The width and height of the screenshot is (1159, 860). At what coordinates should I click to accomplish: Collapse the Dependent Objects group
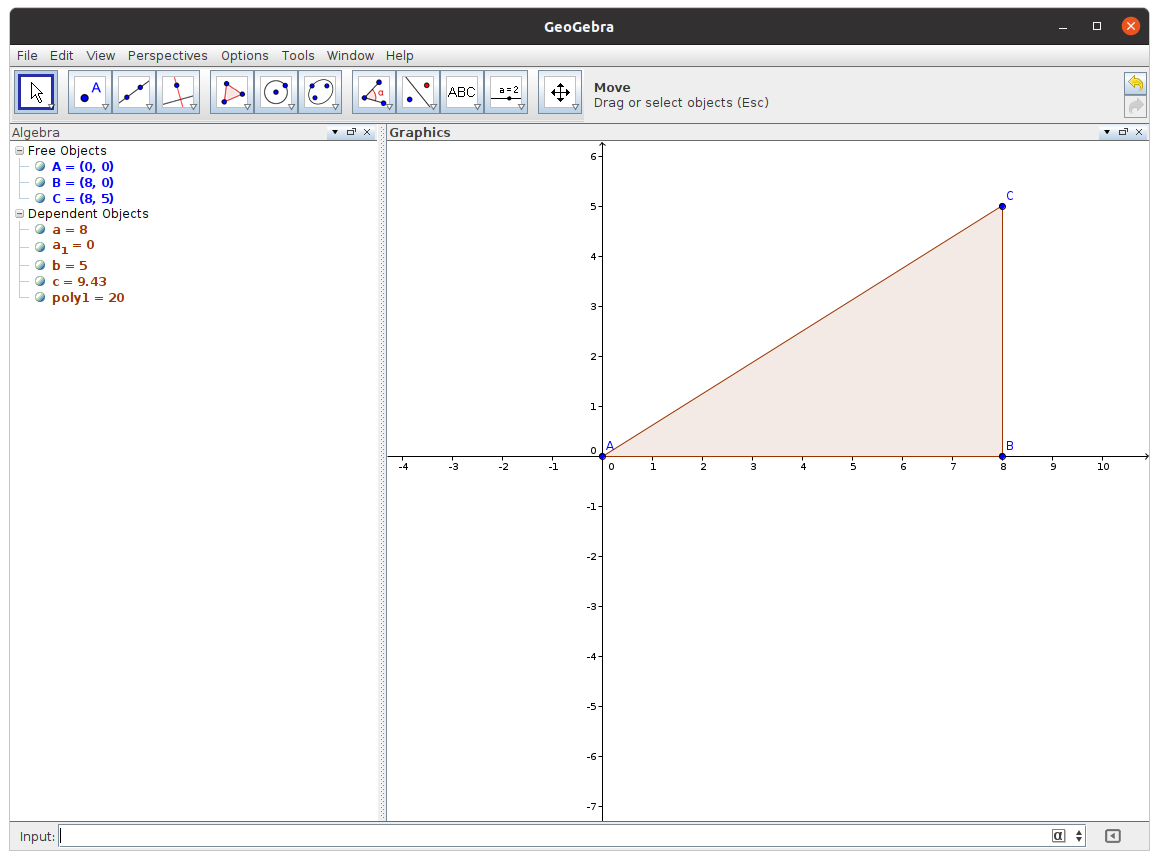pyautogui.click(x=20, y=214)
